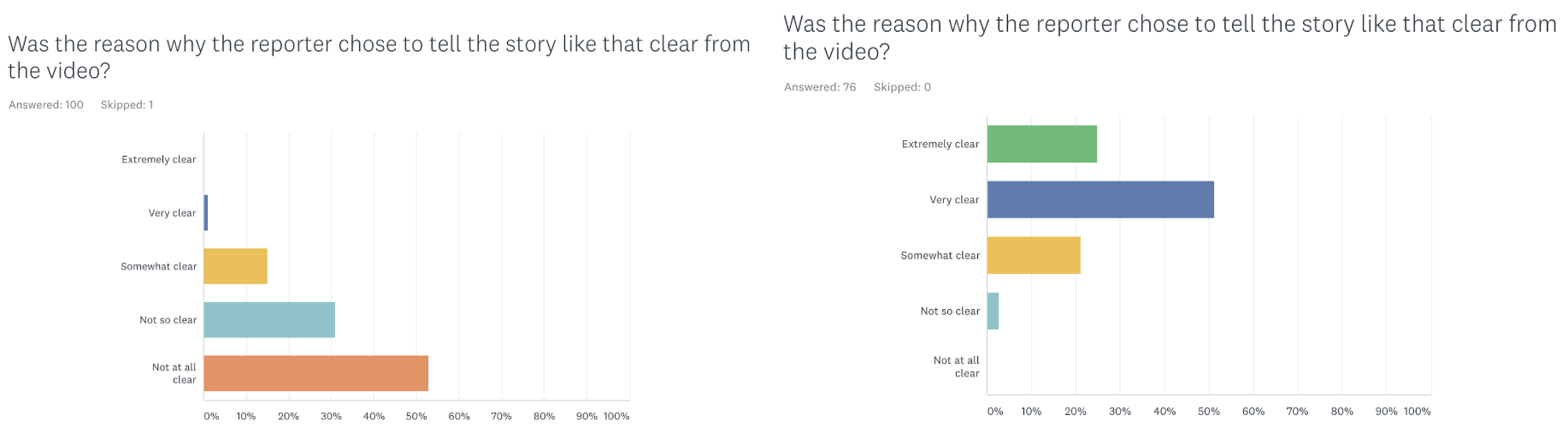Click the yellow 'Somewhat clear' bar in left chart

click(x=235, y=266)
